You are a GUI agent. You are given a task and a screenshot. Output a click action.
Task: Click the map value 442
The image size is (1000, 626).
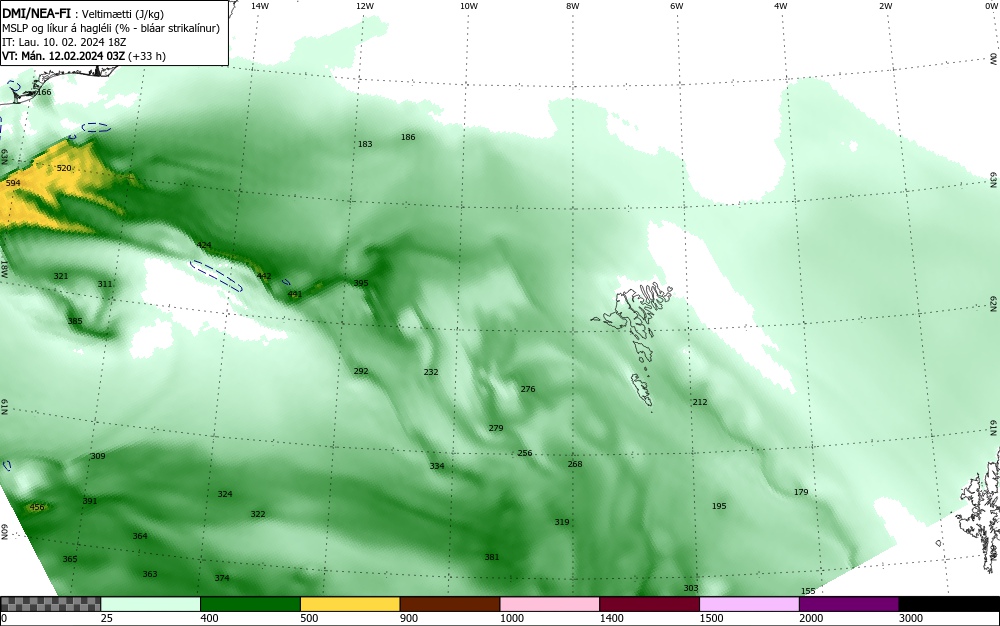(x=264, y=276)
